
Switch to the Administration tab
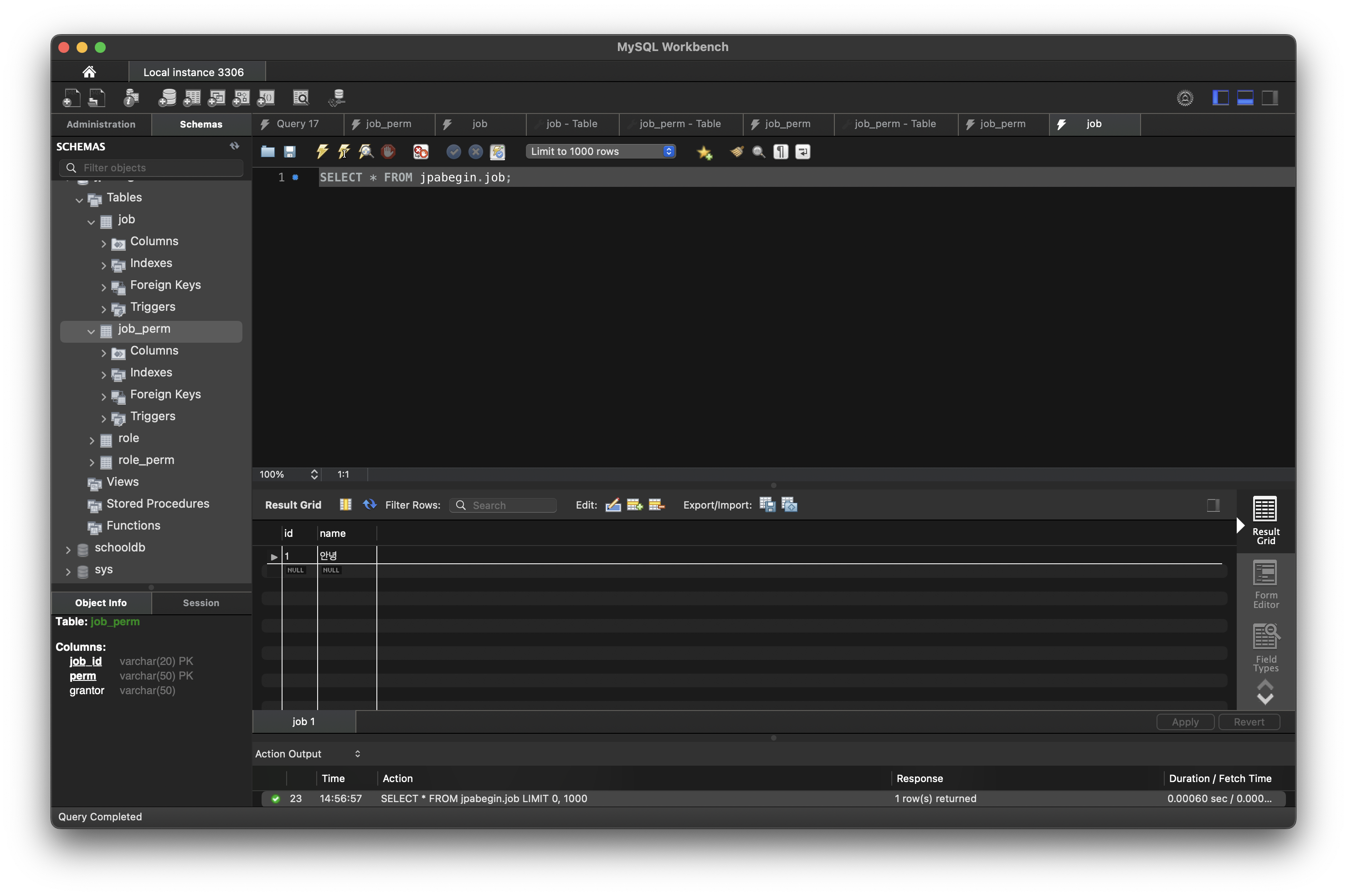tap(101, 124)
